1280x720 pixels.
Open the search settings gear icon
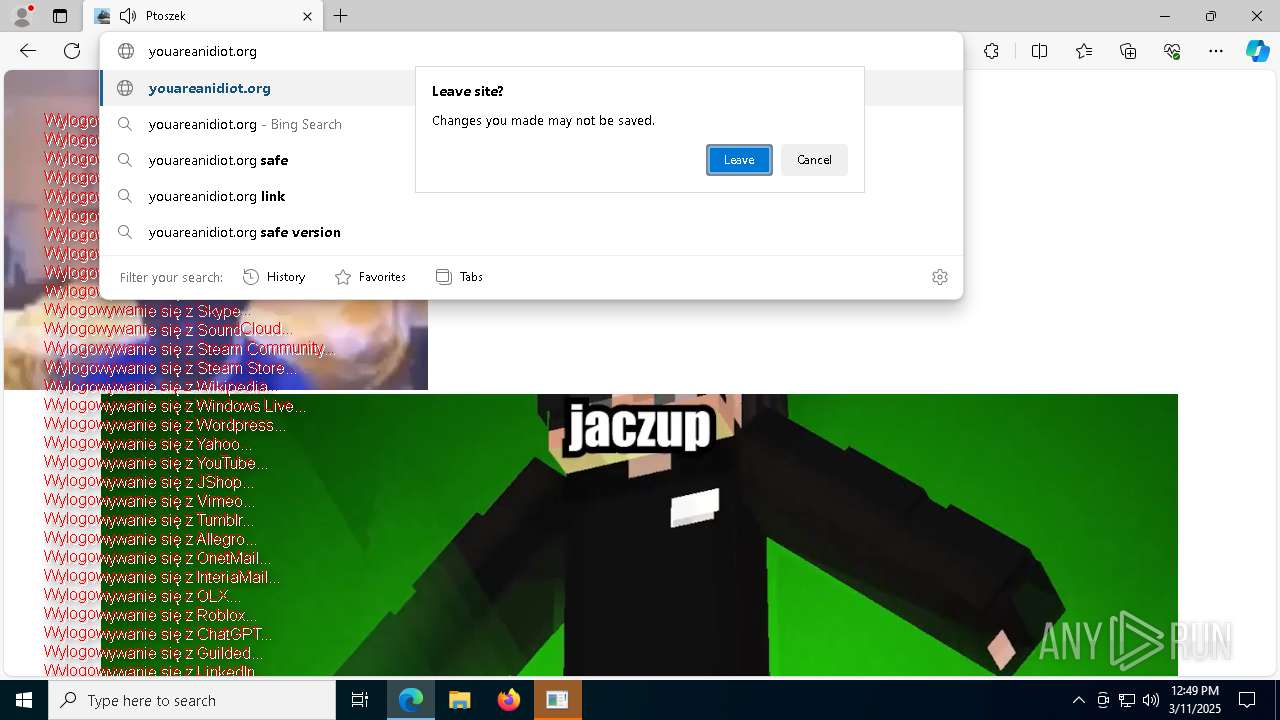[940, 277]
